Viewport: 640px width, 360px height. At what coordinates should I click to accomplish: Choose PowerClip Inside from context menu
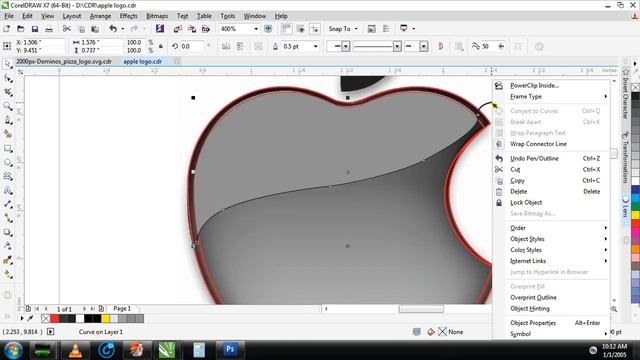[x=534, y=86]
